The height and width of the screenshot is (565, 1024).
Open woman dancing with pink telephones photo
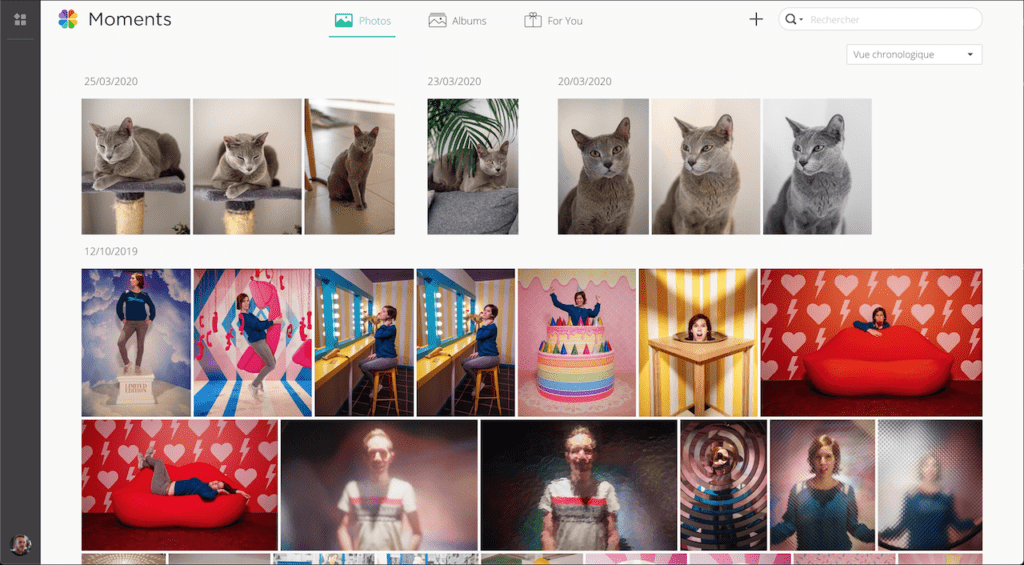pyautogui.click(x=253, y=342)
